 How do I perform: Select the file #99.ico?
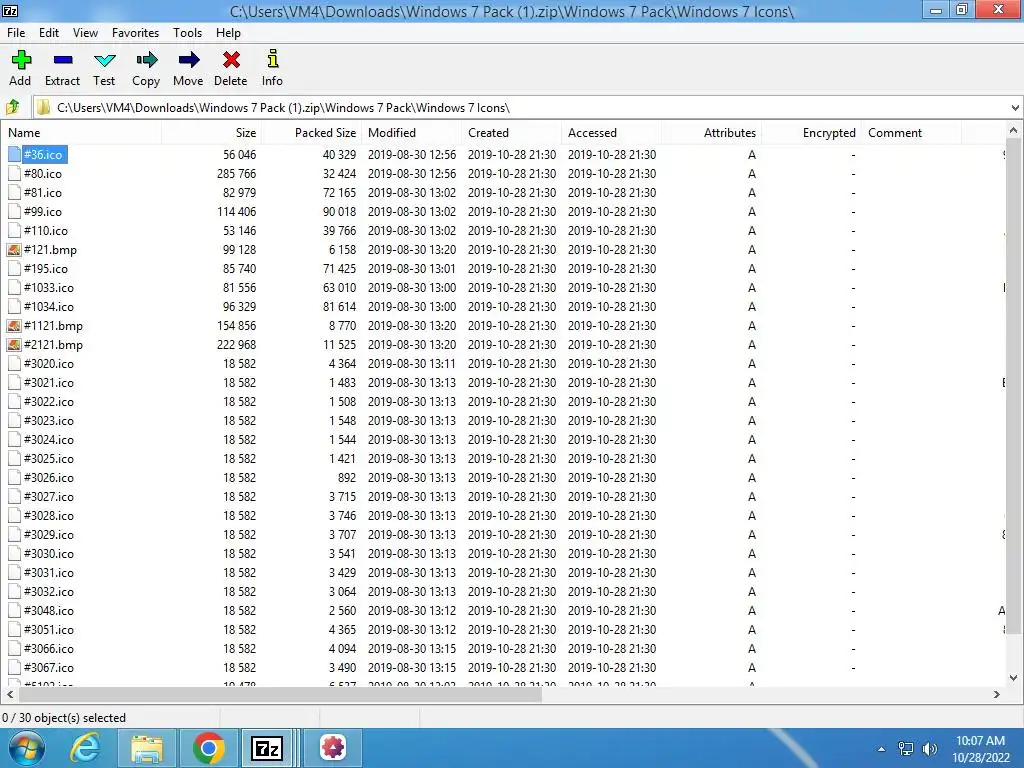pyautogui.click(x=43, y=212)
